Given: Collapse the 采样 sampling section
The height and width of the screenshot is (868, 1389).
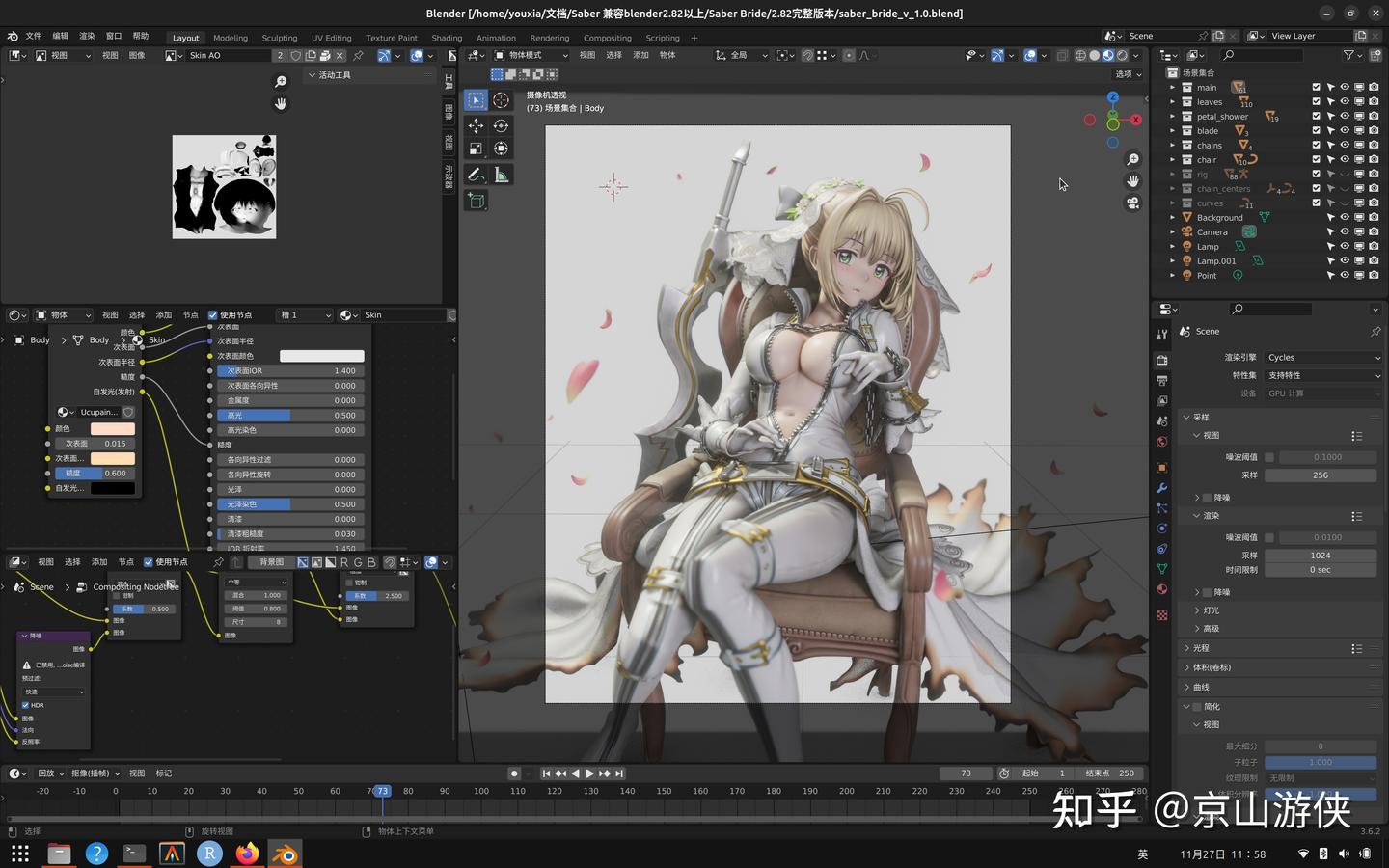Looking at the screenshot, I should click(x=1199, y=417).
